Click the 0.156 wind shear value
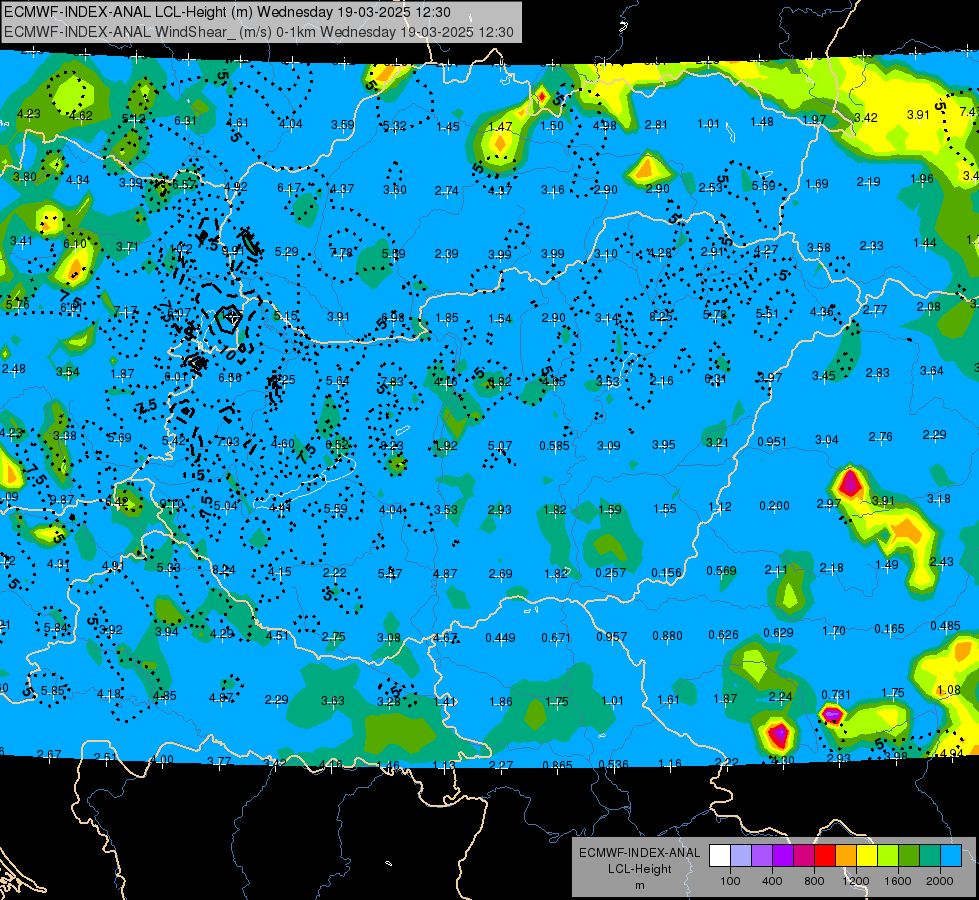This screenshot has width=979, height=900. pyautogui.click(x=666, y=572)
